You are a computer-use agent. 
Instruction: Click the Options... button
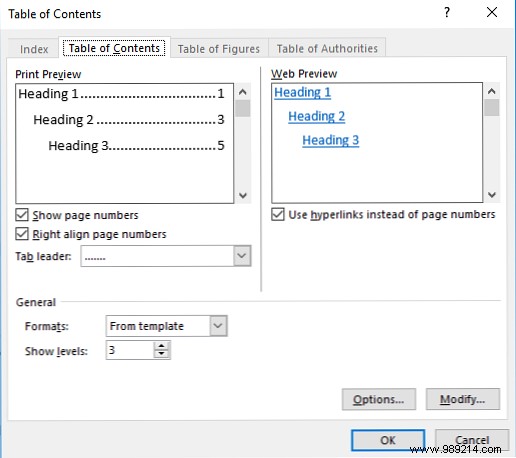379,399
